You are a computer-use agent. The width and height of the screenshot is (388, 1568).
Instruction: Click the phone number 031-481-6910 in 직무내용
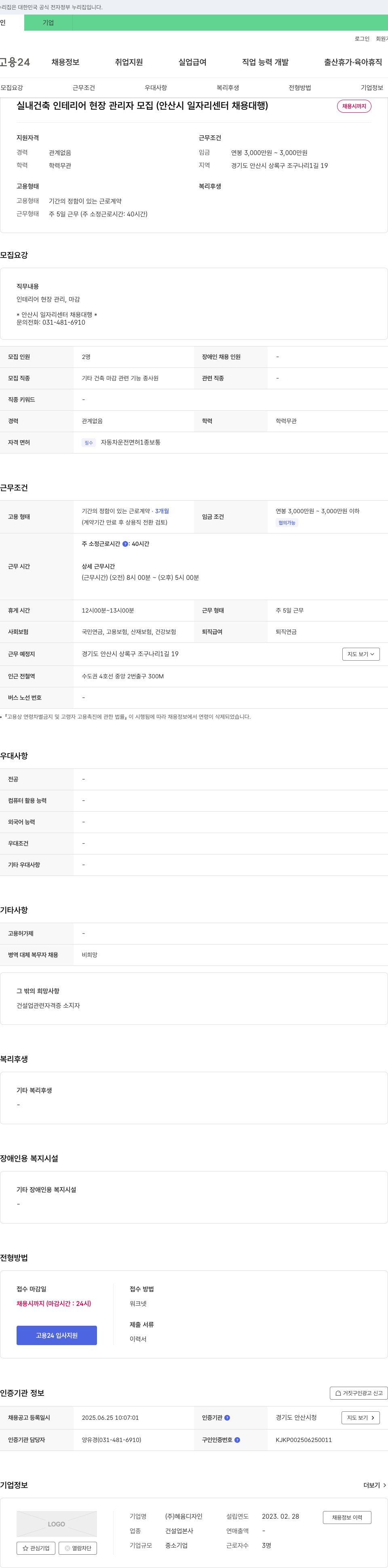click(x=64, y=323)
